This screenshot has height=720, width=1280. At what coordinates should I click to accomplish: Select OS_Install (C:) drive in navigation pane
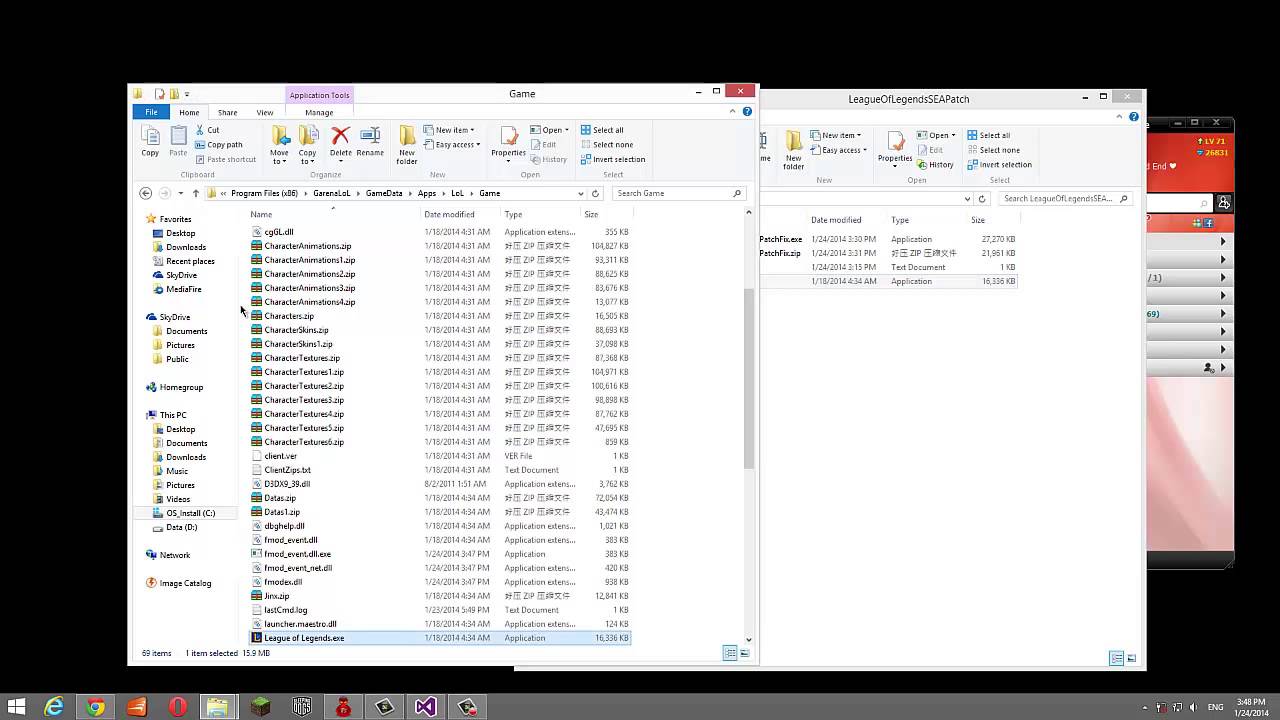(x=190, y=513)
